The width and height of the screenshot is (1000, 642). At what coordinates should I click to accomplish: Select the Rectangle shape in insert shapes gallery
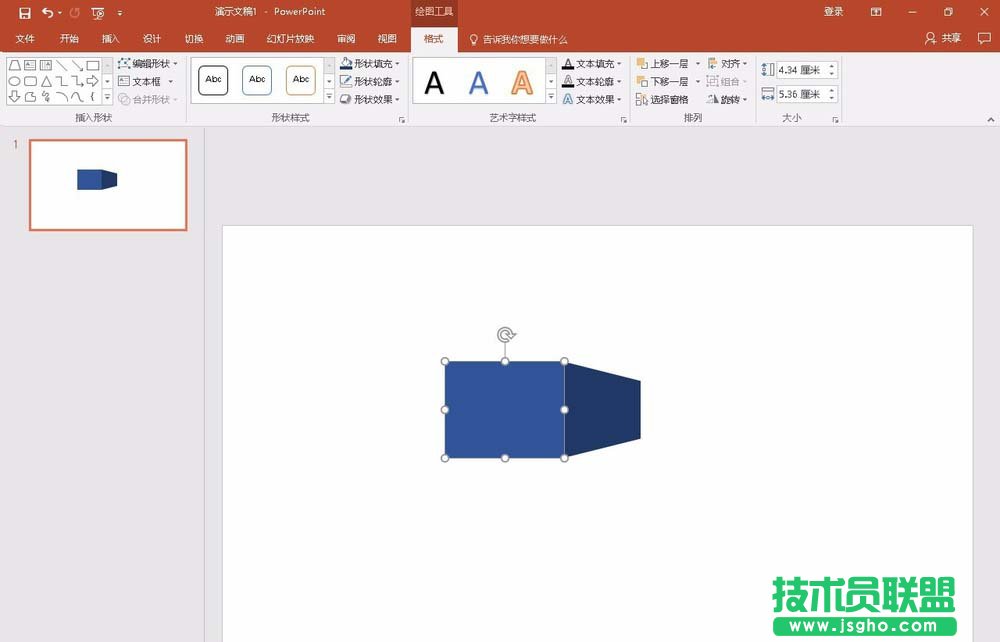[93, 65]
